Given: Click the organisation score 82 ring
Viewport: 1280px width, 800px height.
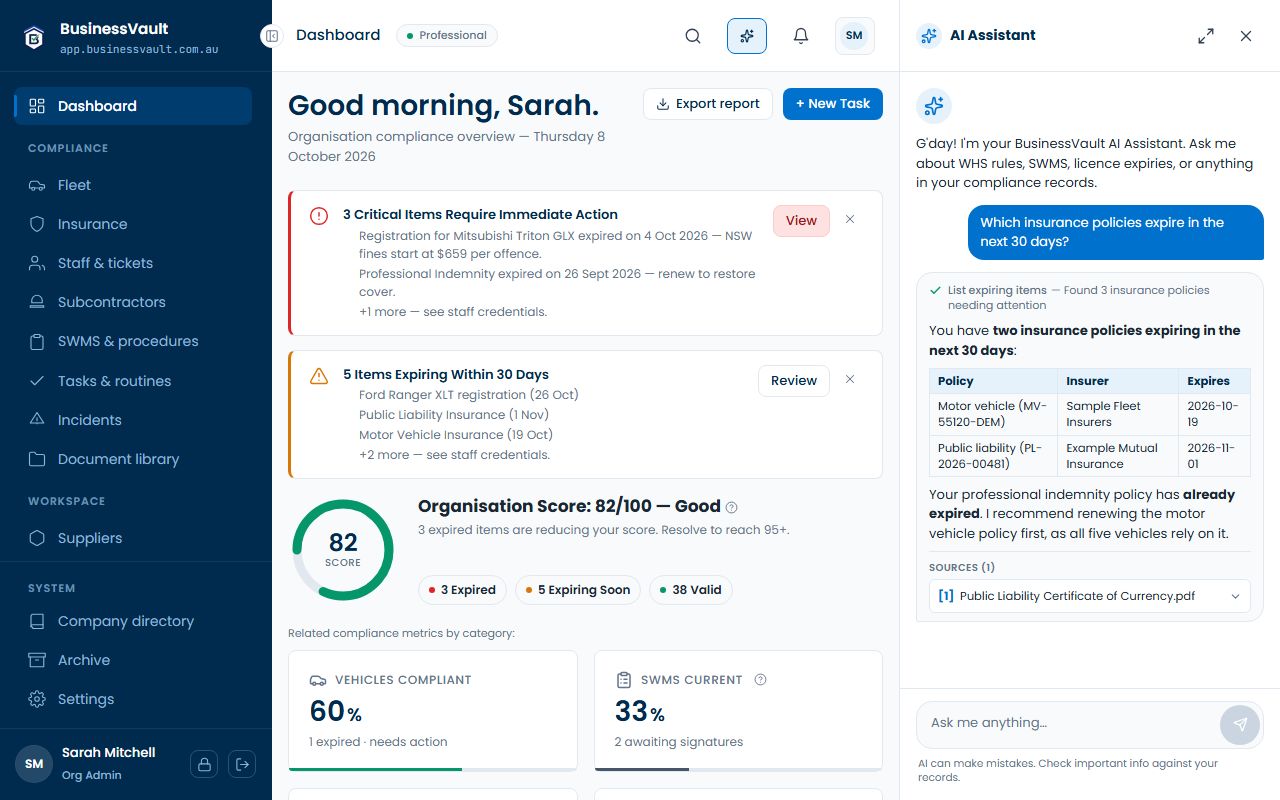Looking at the screenshot, I should tap(343, 550).
